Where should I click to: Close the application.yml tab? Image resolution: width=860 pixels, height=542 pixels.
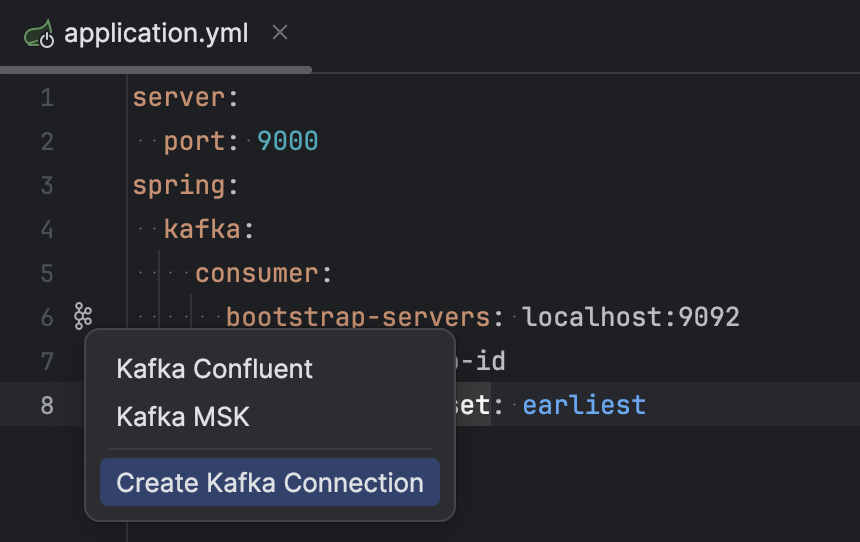tap(280, 33)
